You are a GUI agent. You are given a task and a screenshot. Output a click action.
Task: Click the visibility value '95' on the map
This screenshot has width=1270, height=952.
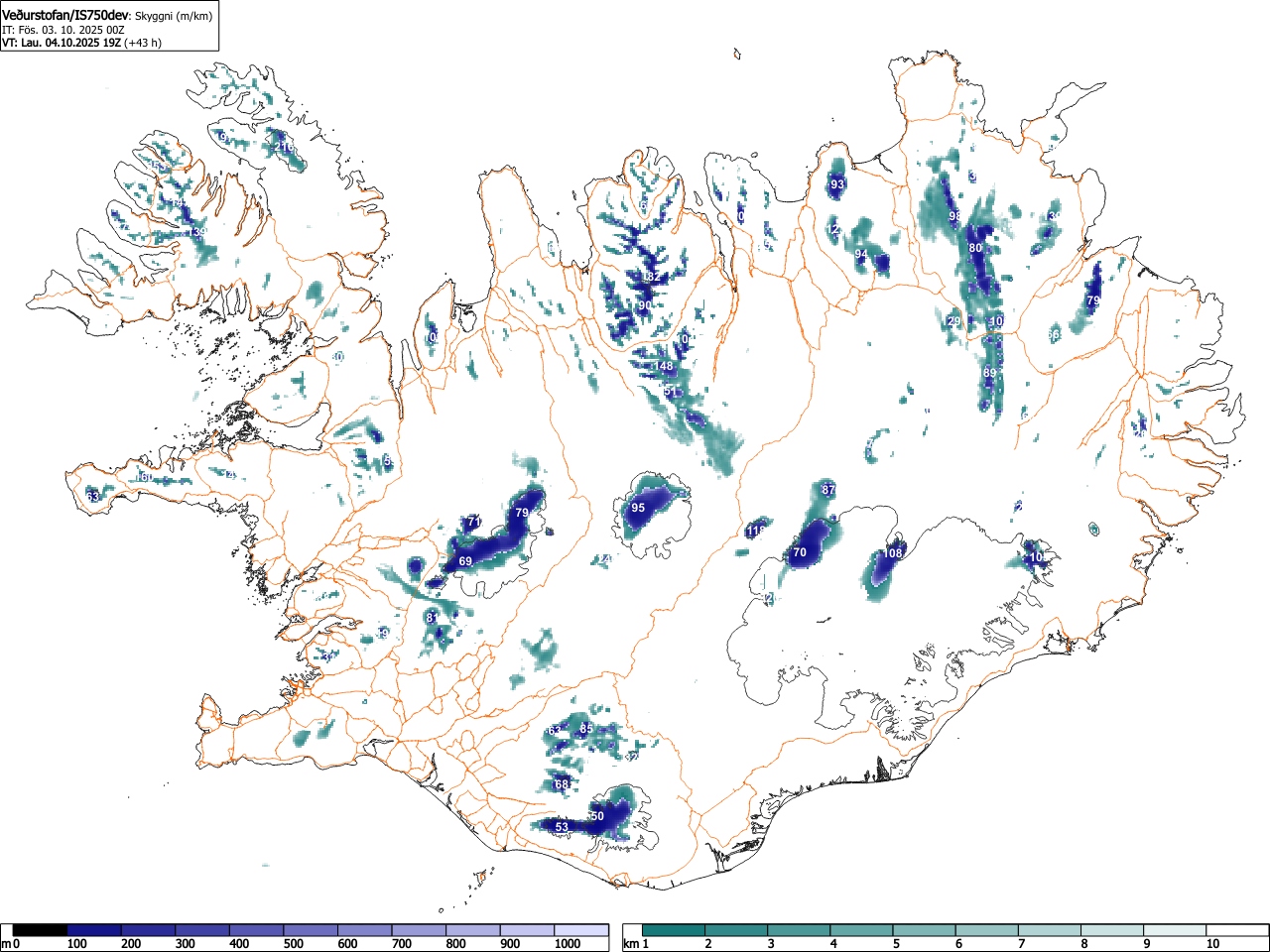pyautogui.click(x=638, y=508)
